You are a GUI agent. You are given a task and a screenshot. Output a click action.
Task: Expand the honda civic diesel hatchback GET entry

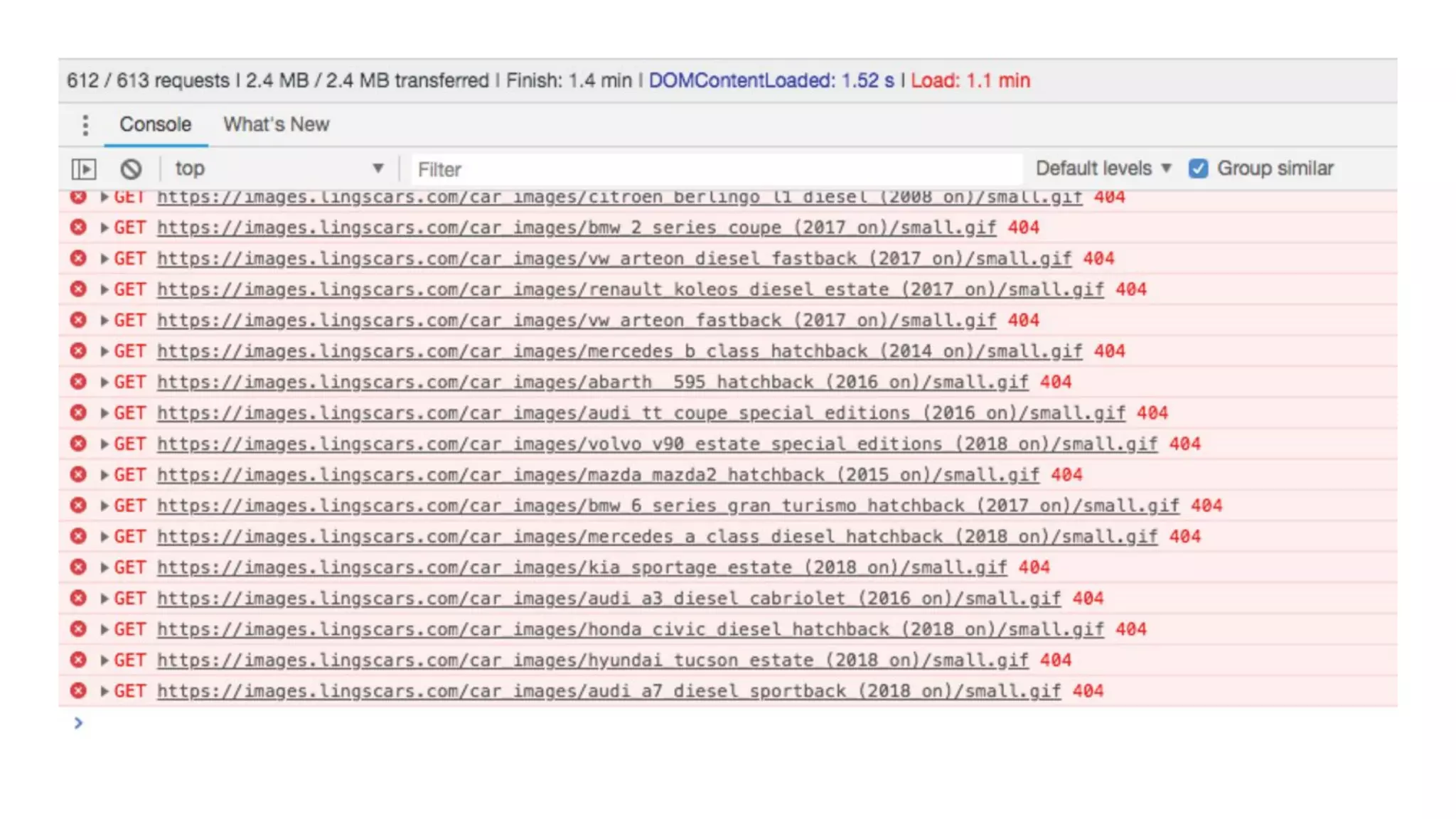pyautogui.click(x=105, y=629)
